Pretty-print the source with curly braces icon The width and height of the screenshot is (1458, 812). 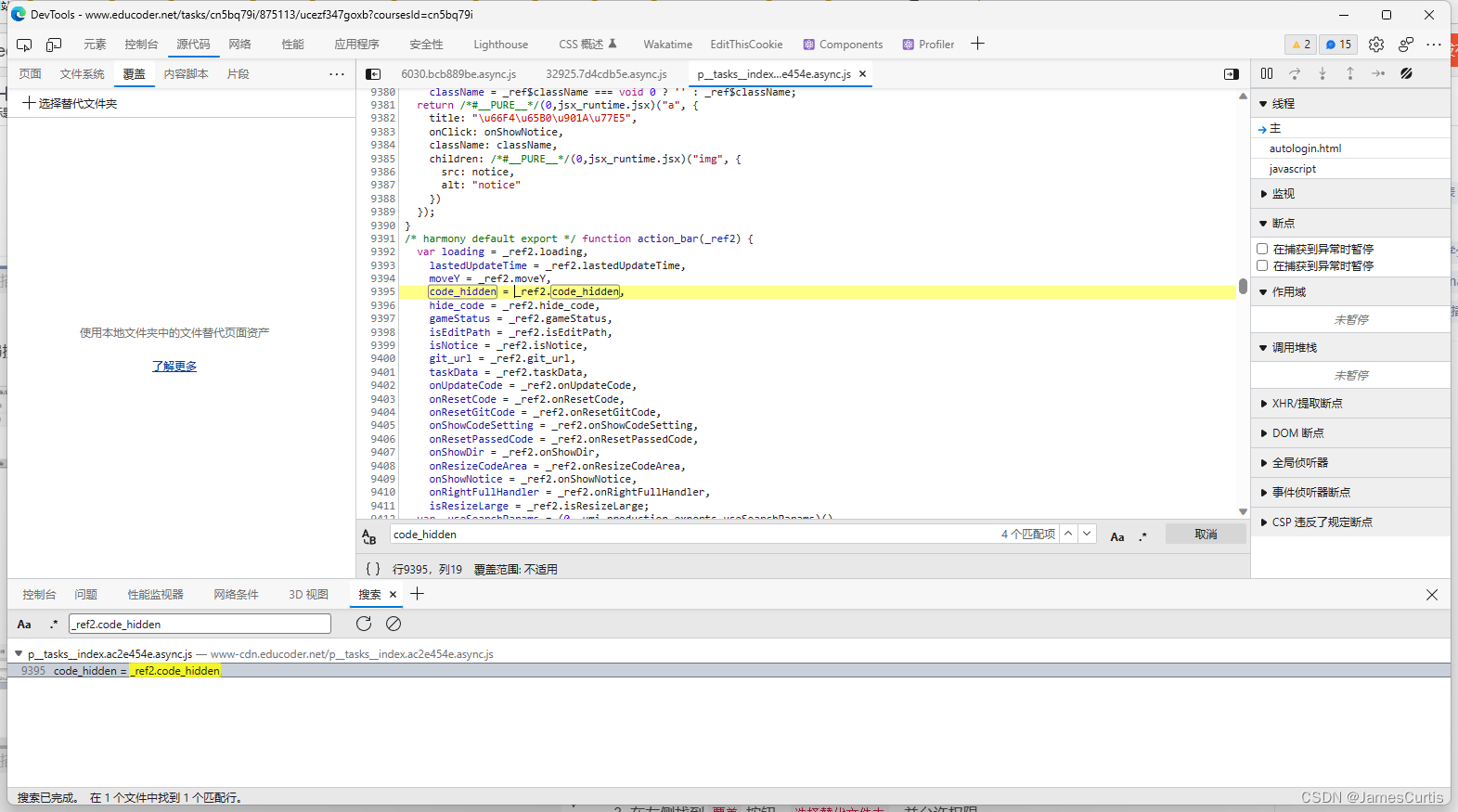coord(372,569)
